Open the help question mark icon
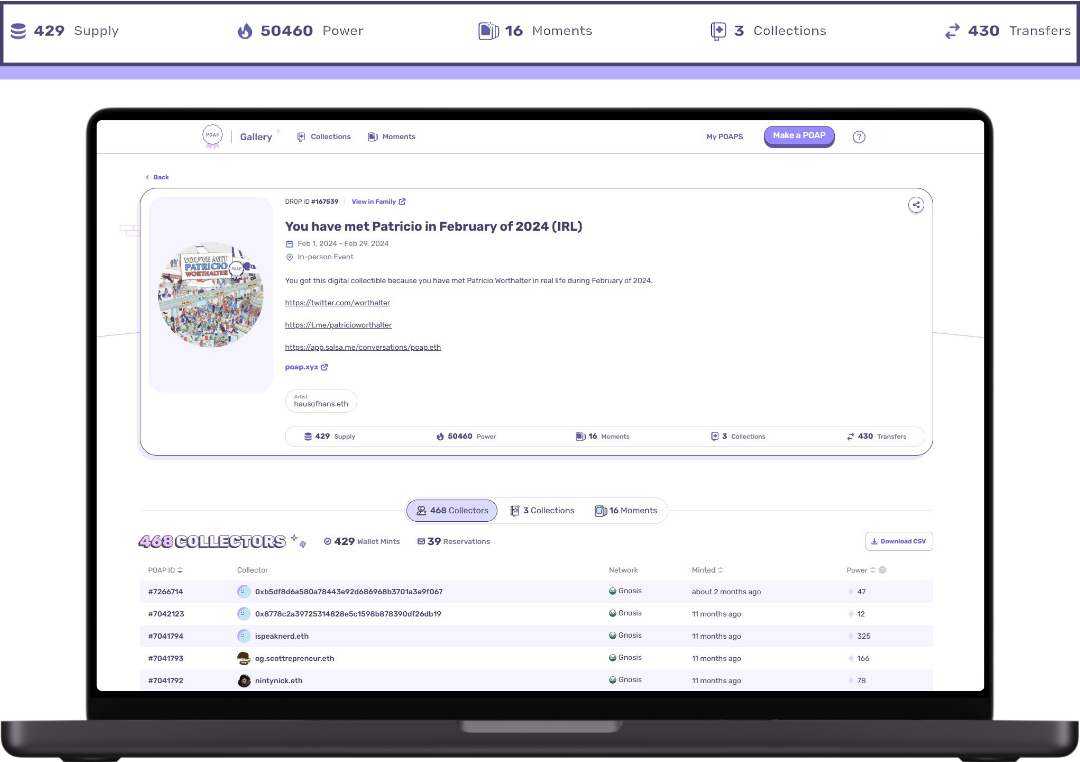The width and height of the screenshot is (1080, 762). point(858,137)
